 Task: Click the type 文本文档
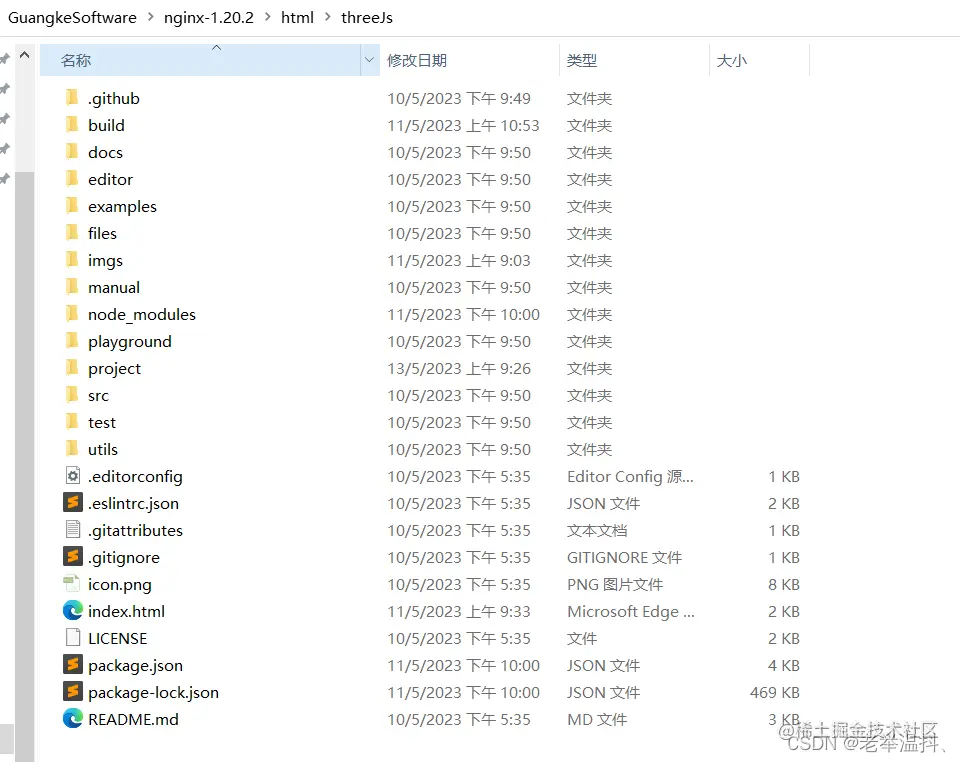(597, 531)
